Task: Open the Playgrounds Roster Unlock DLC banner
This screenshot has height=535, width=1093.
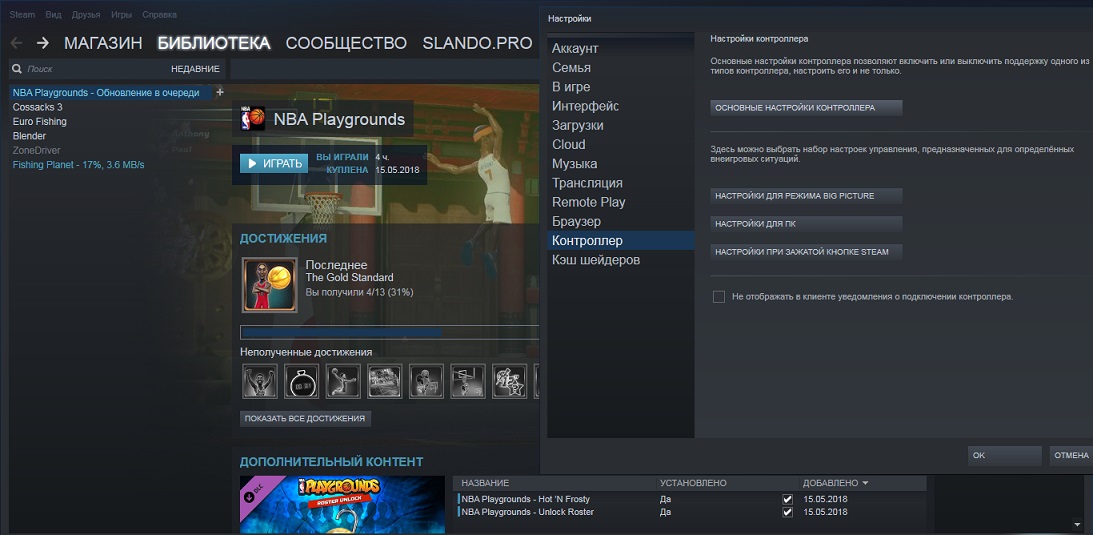Action: [x=342, y=505]
